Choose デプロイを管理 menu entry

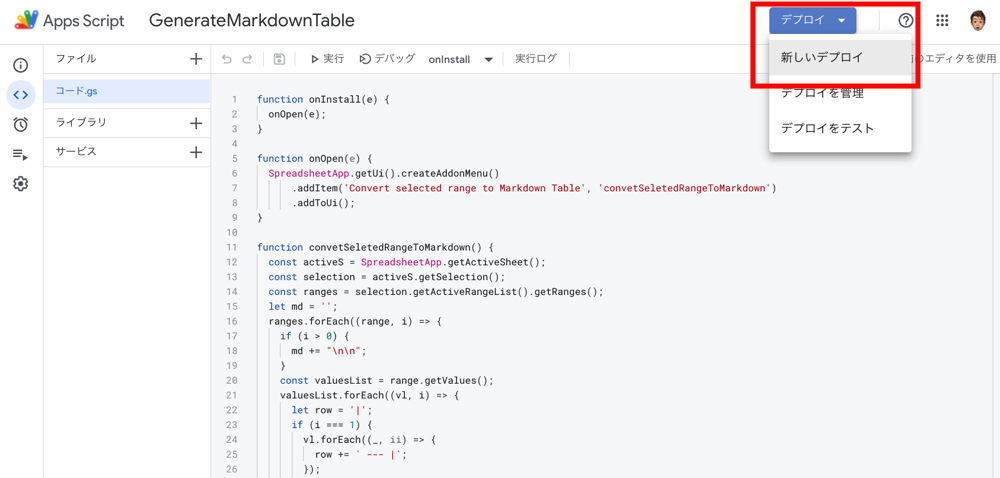coord(822,93)
